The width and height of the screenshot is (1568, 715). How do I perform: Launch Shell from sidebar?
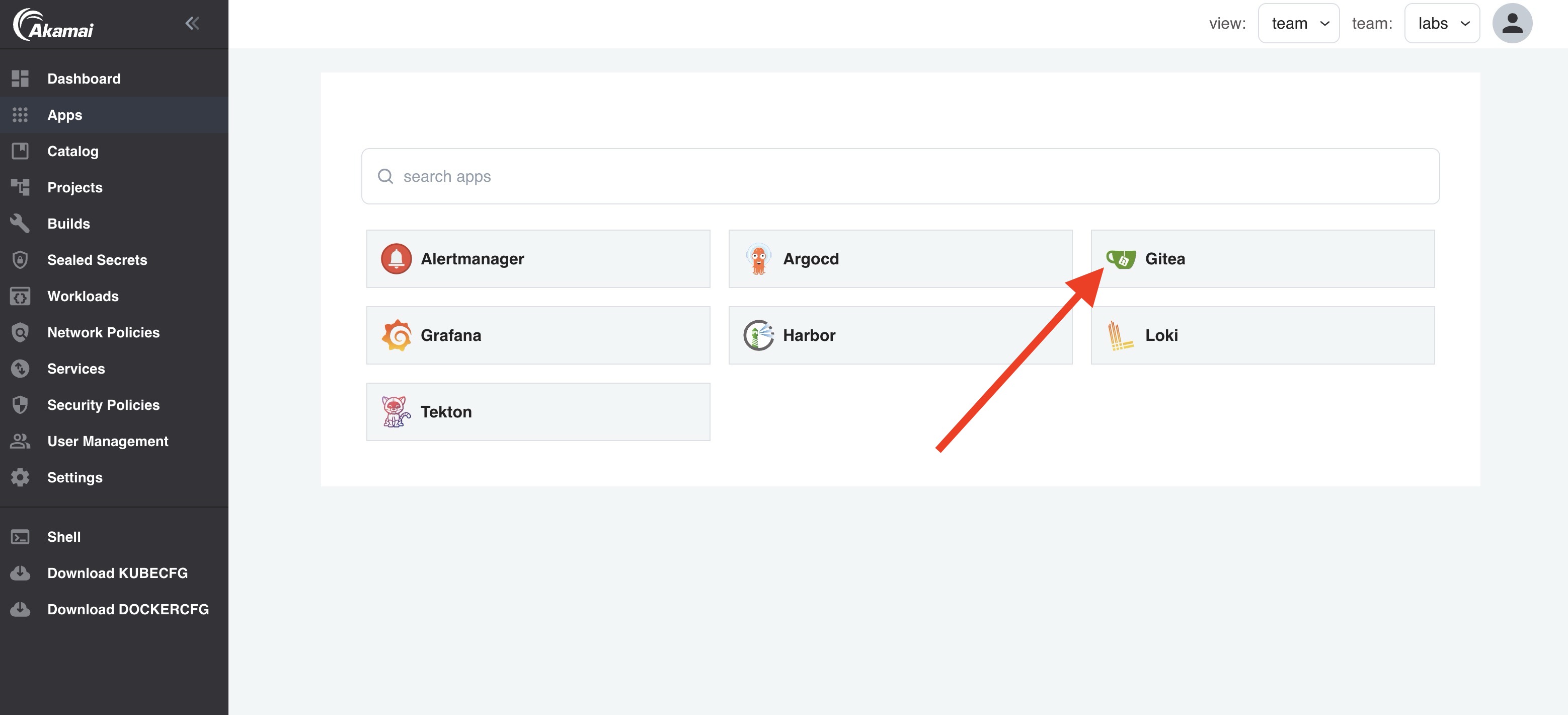tap(114, 537)
